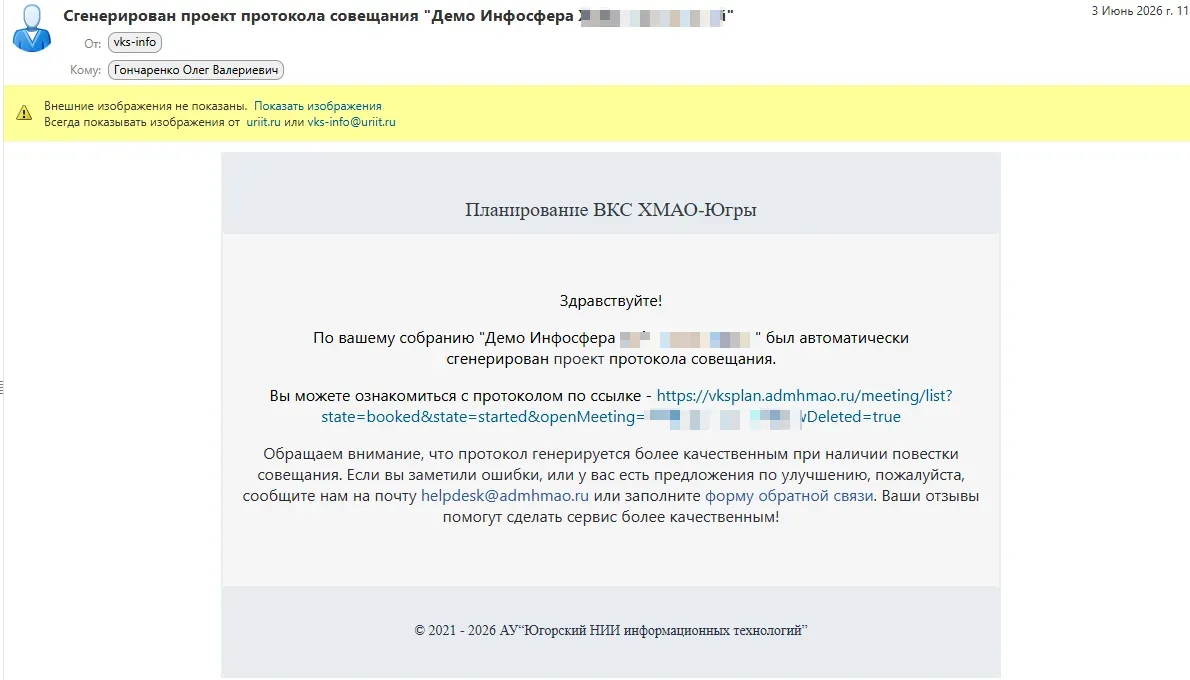Click the copyright footer text

click(x=611, y=630)
